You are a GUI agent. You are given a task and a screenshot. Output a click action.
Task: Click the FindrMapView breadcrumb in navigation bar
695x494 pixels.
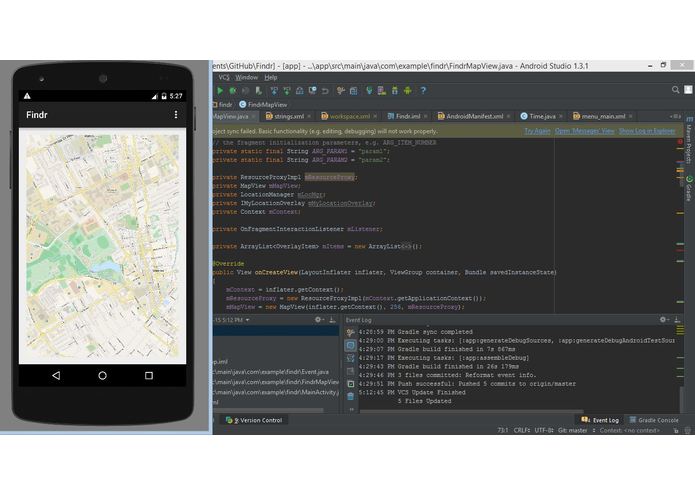tap(263, 105)
